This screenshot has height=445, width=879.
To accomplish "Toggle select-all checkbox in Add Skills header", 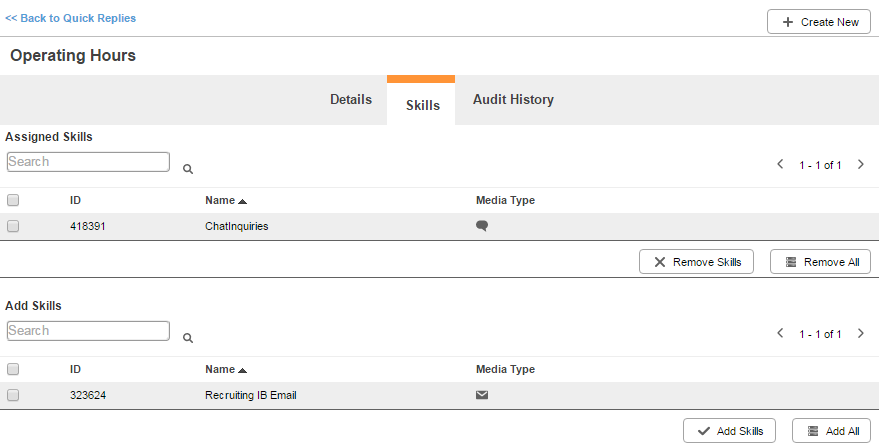I will point(13,369).
